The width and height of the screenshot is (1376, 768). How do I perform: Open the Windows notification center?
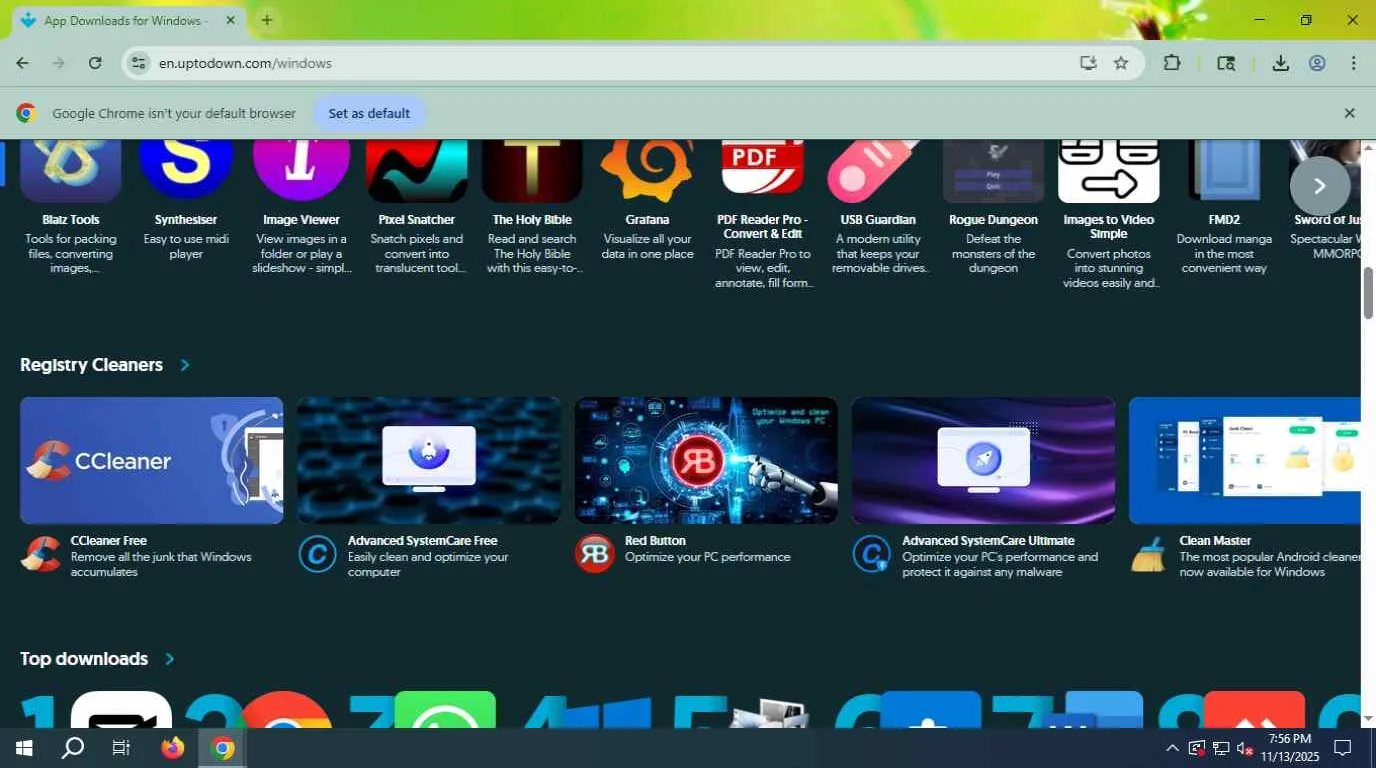(1343, 748)
